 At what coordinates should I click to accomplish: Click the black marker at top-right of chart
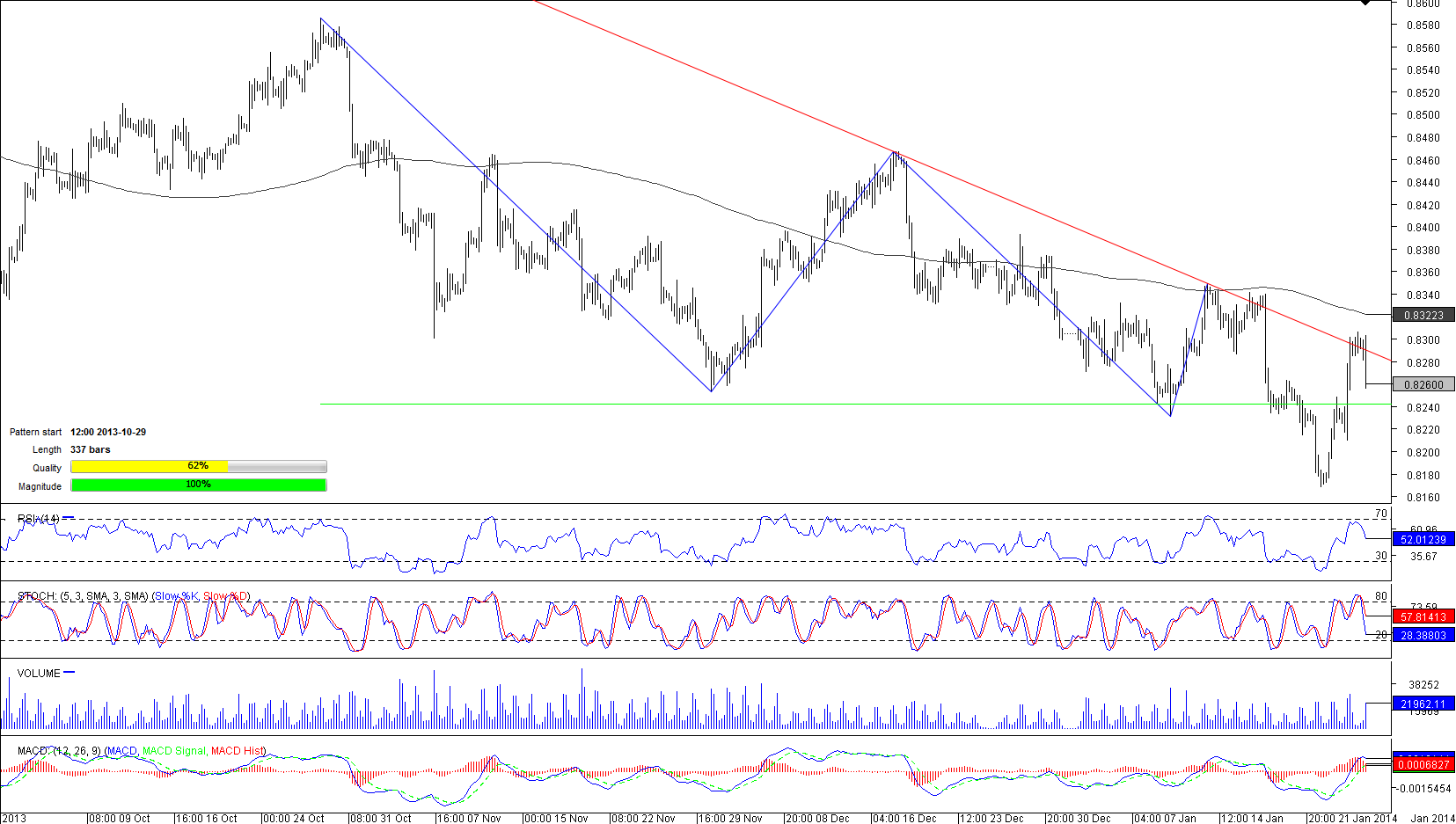tap(1365, 3)
